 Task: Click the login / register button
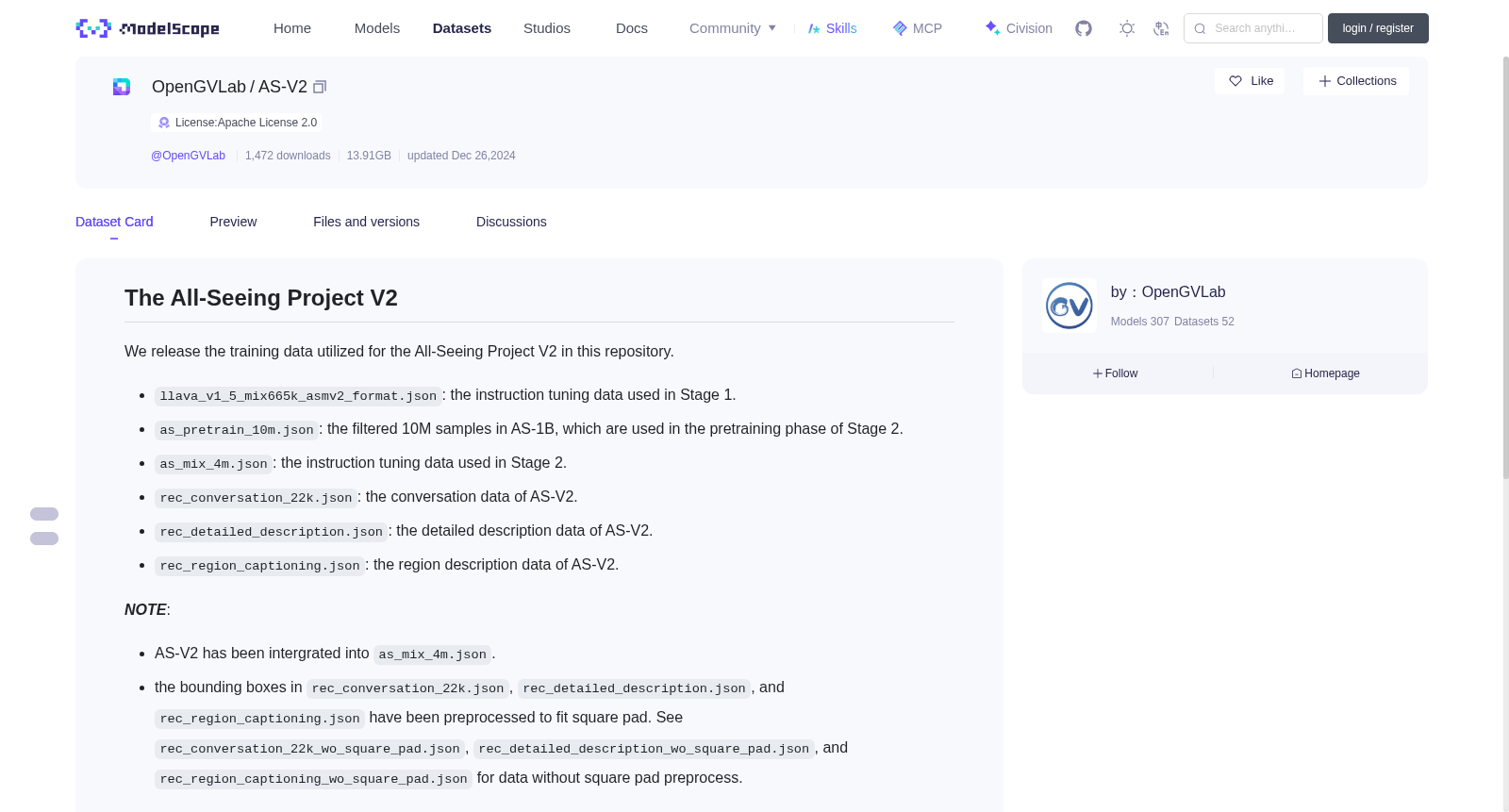click(1378, 28)
